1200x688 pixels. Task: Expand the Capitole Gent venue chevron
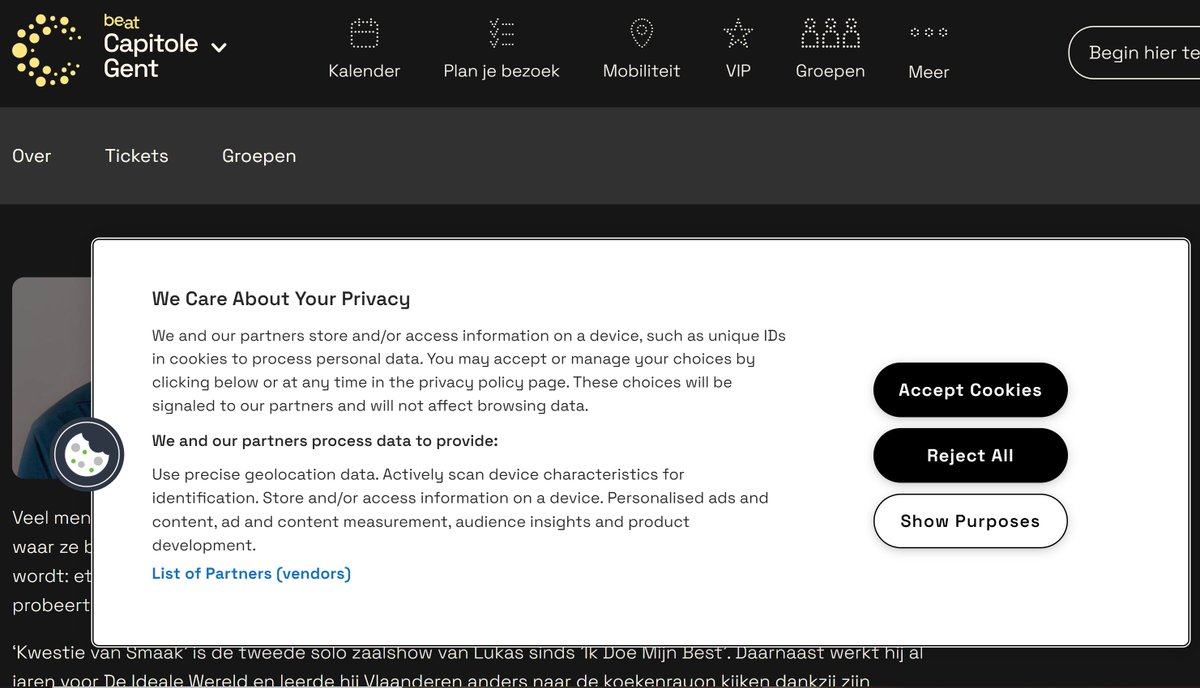click(x=219, y=47)
